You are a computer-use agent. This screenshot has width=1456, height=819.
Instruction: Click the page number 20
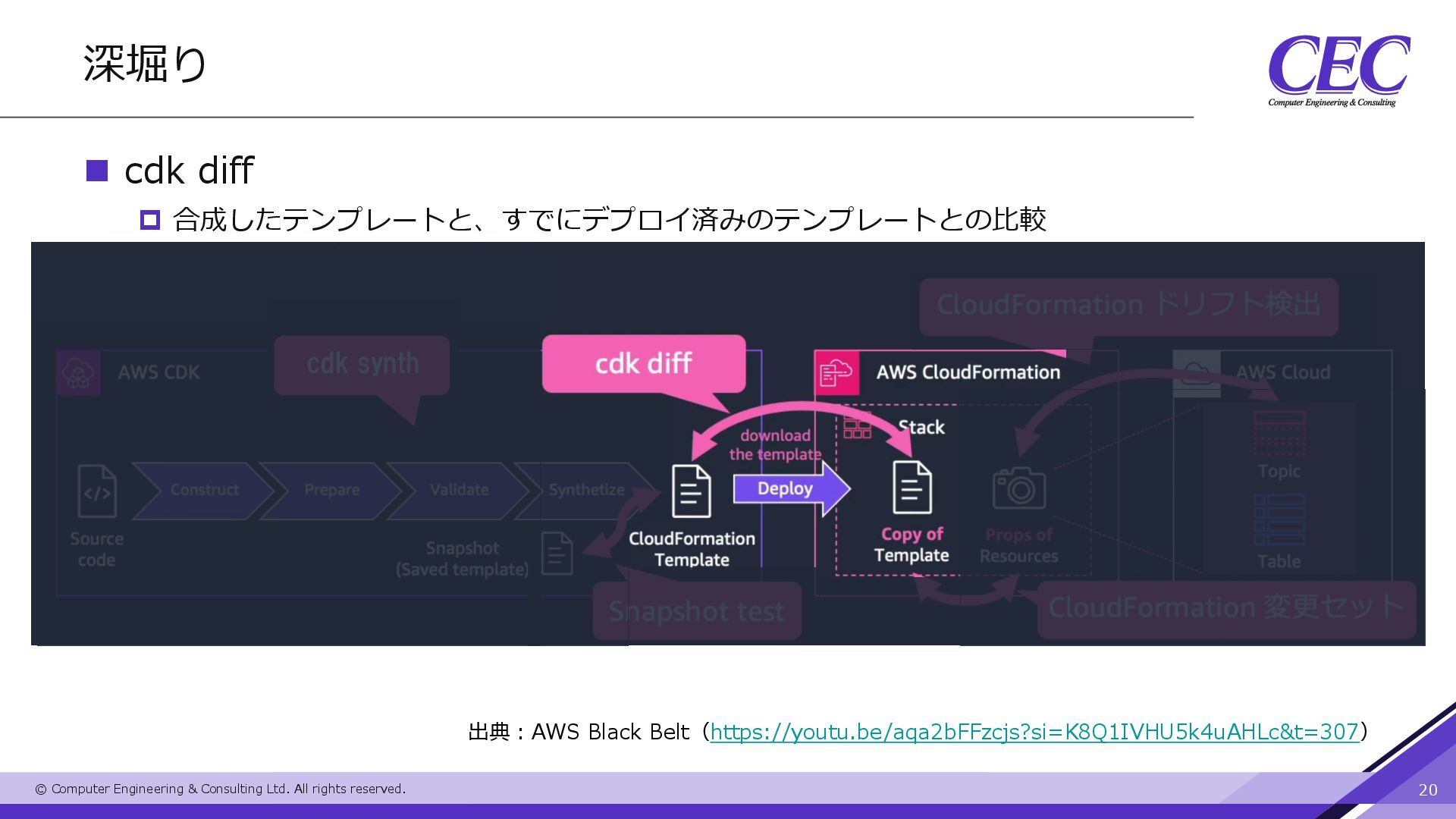tap(1427, 790)
